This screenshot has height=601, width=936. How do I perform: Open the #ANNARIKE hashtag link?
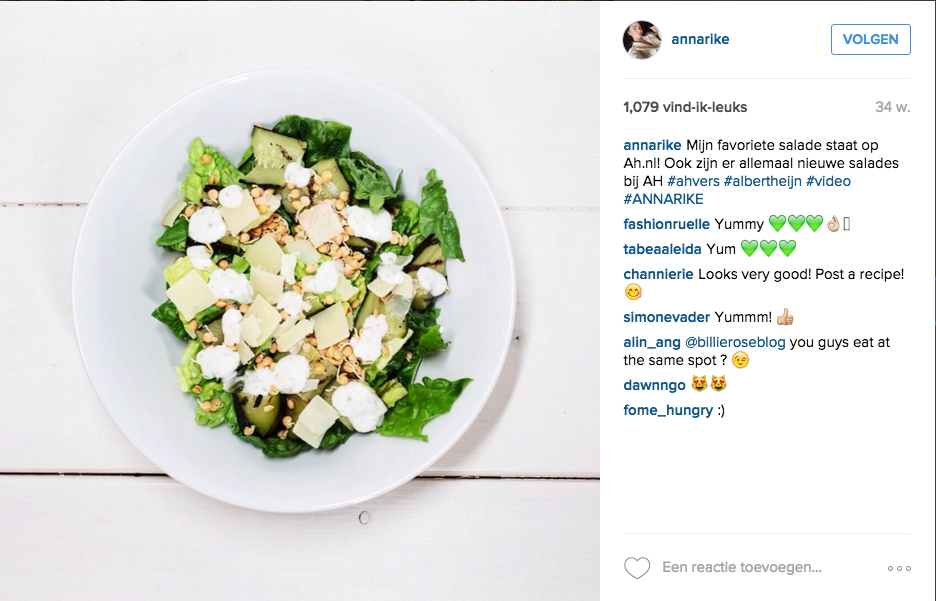[x=663, y=199]
